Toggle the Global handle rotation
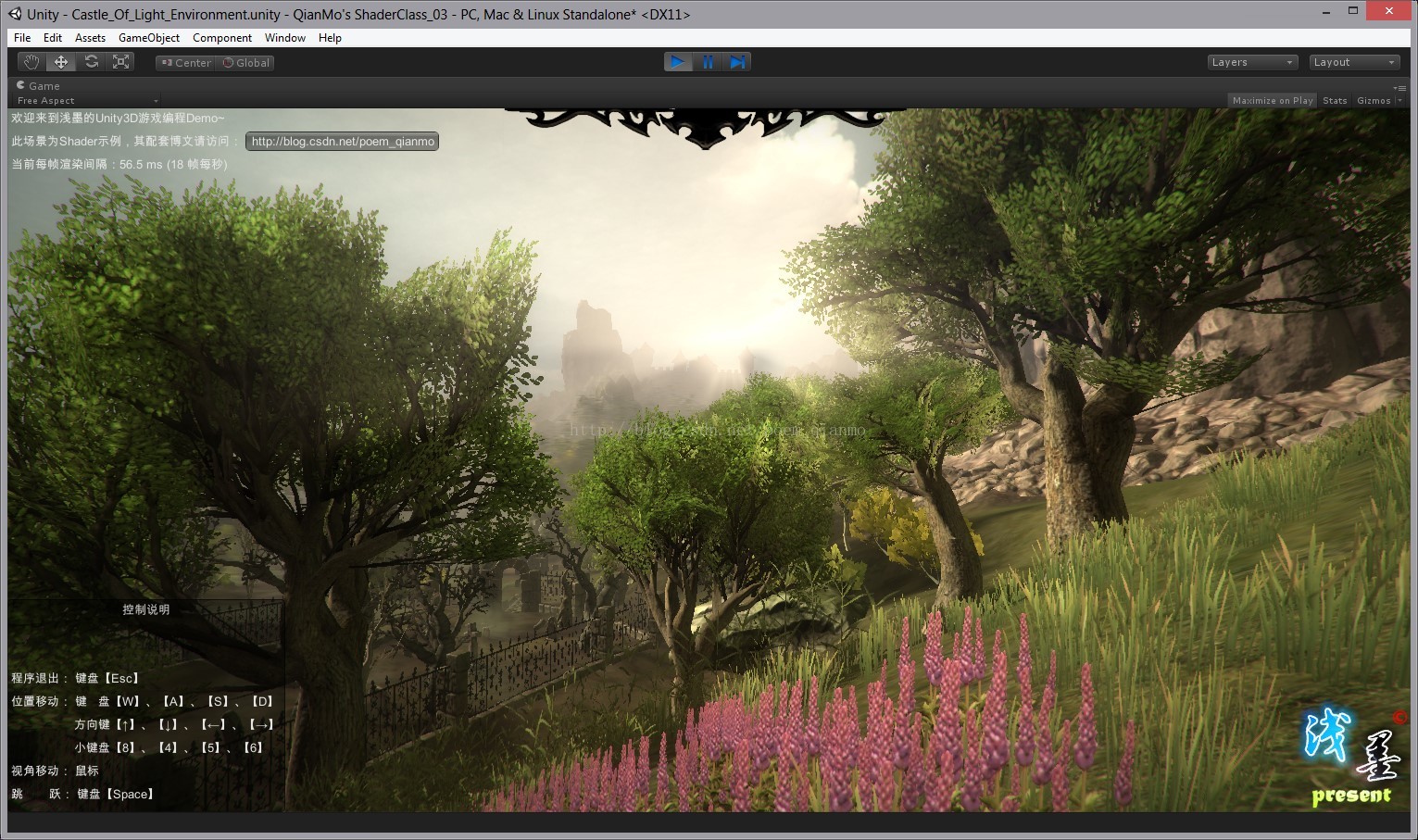Image resolution: width=1418 pixels, height=840 pixels. pos(245,63)
